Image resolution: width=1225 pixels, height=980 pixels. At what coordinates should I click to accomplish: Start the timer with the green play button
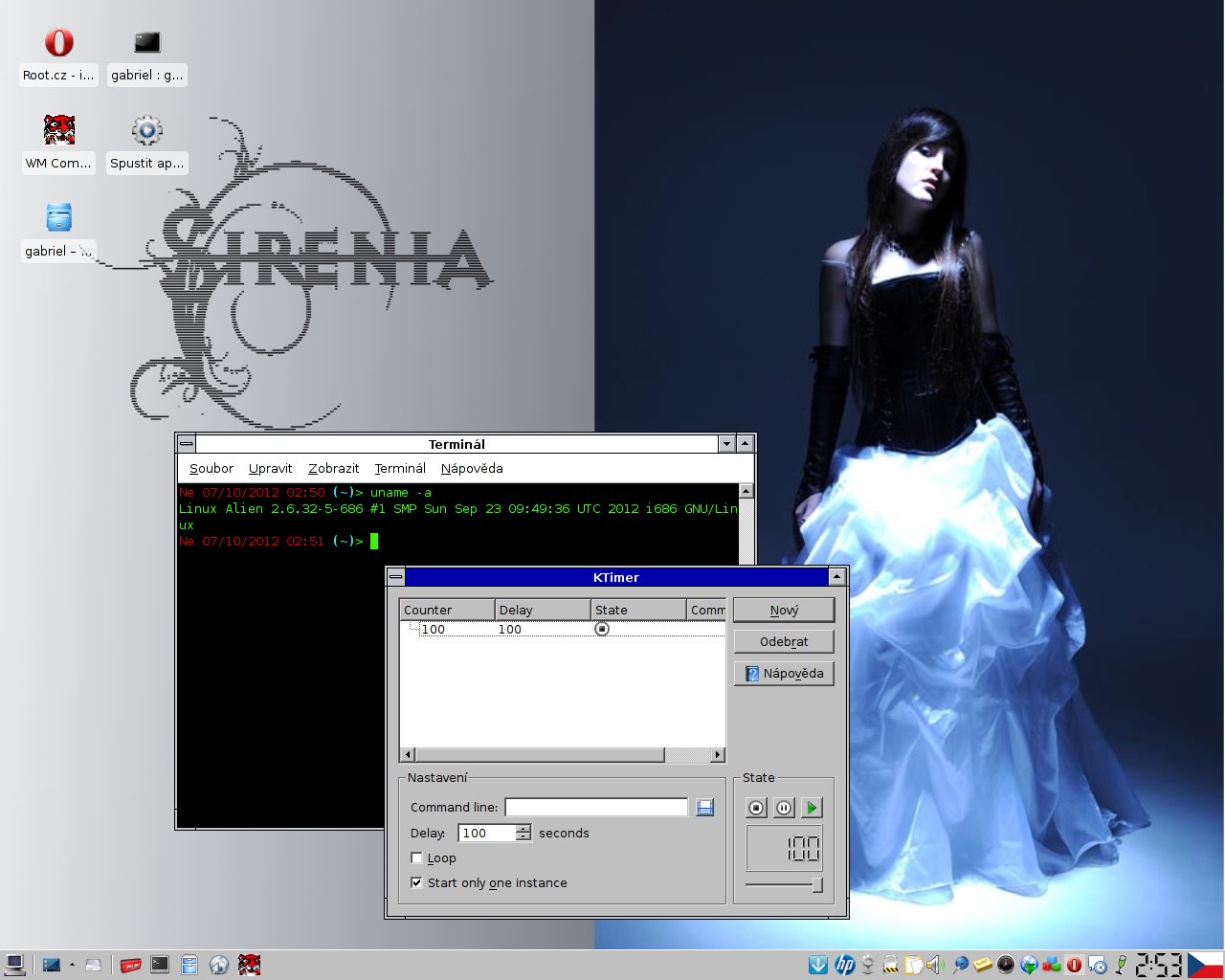[x=812, y=808]
